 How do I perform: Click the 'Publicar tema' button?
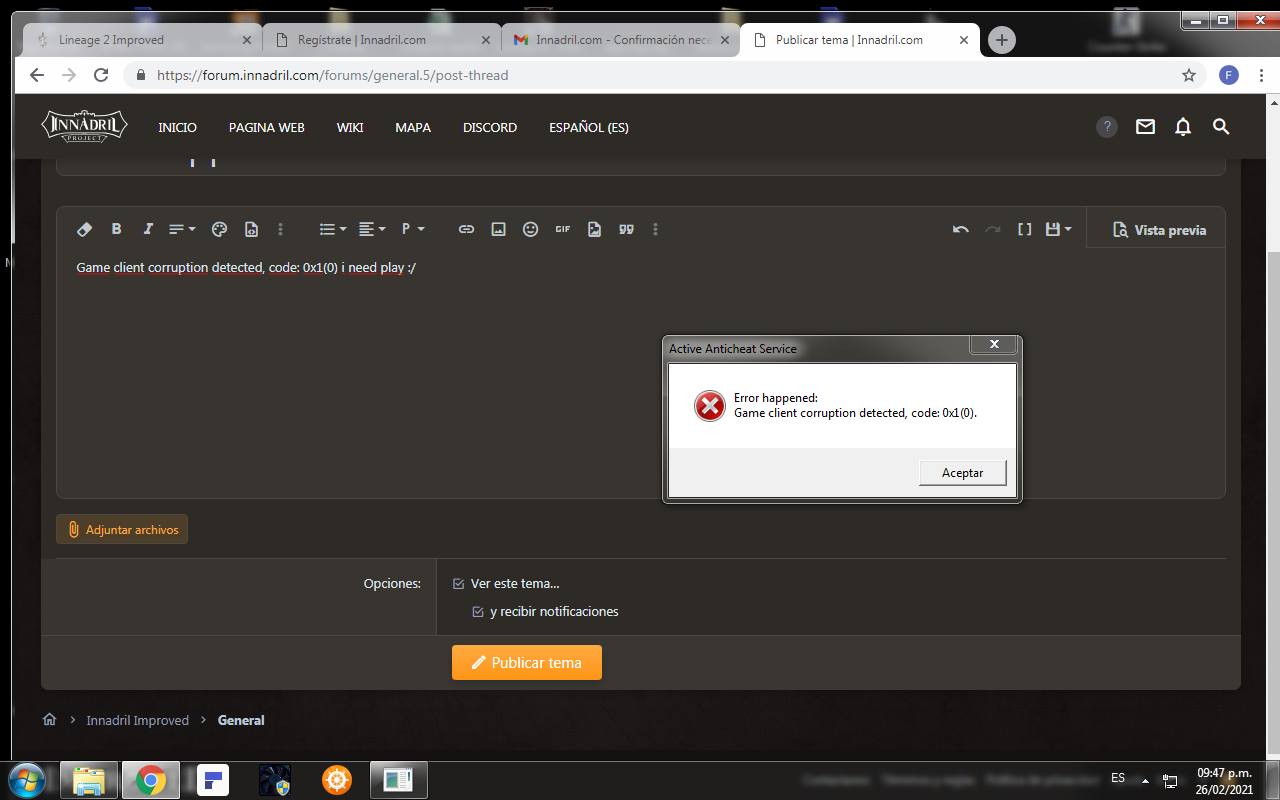(527, 663)
